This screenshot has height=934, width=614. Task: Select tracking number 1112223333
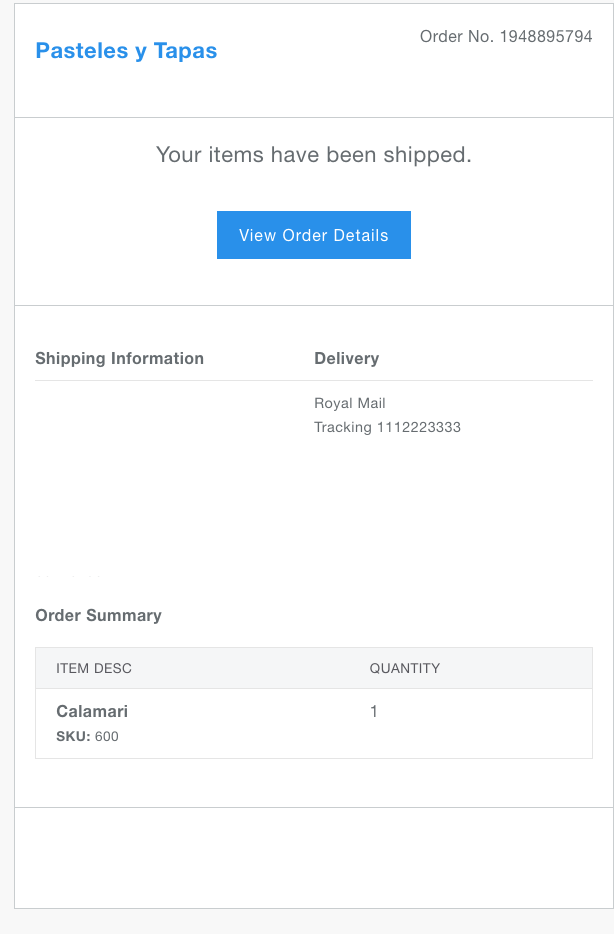click(x=419, y=427)
